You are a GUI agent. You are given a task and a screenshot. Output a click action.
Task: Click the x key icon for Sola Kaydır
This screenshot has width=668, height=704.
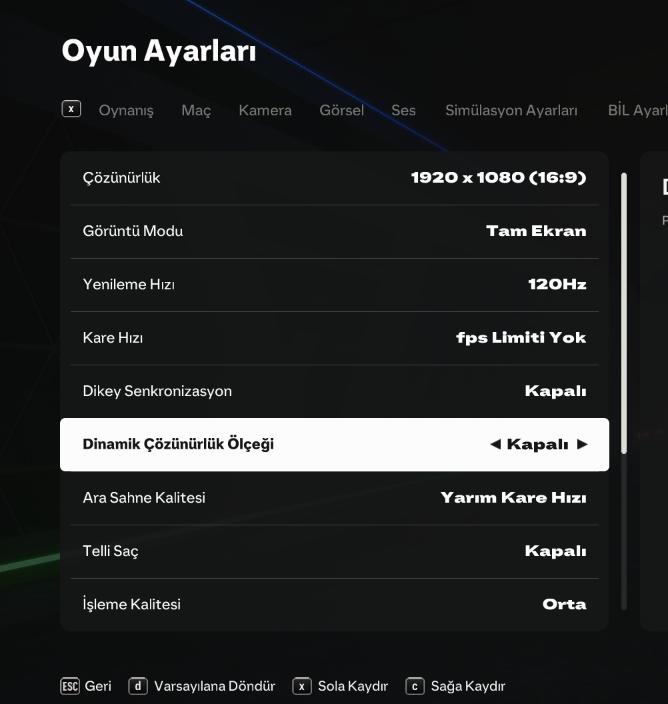point(302,686)
